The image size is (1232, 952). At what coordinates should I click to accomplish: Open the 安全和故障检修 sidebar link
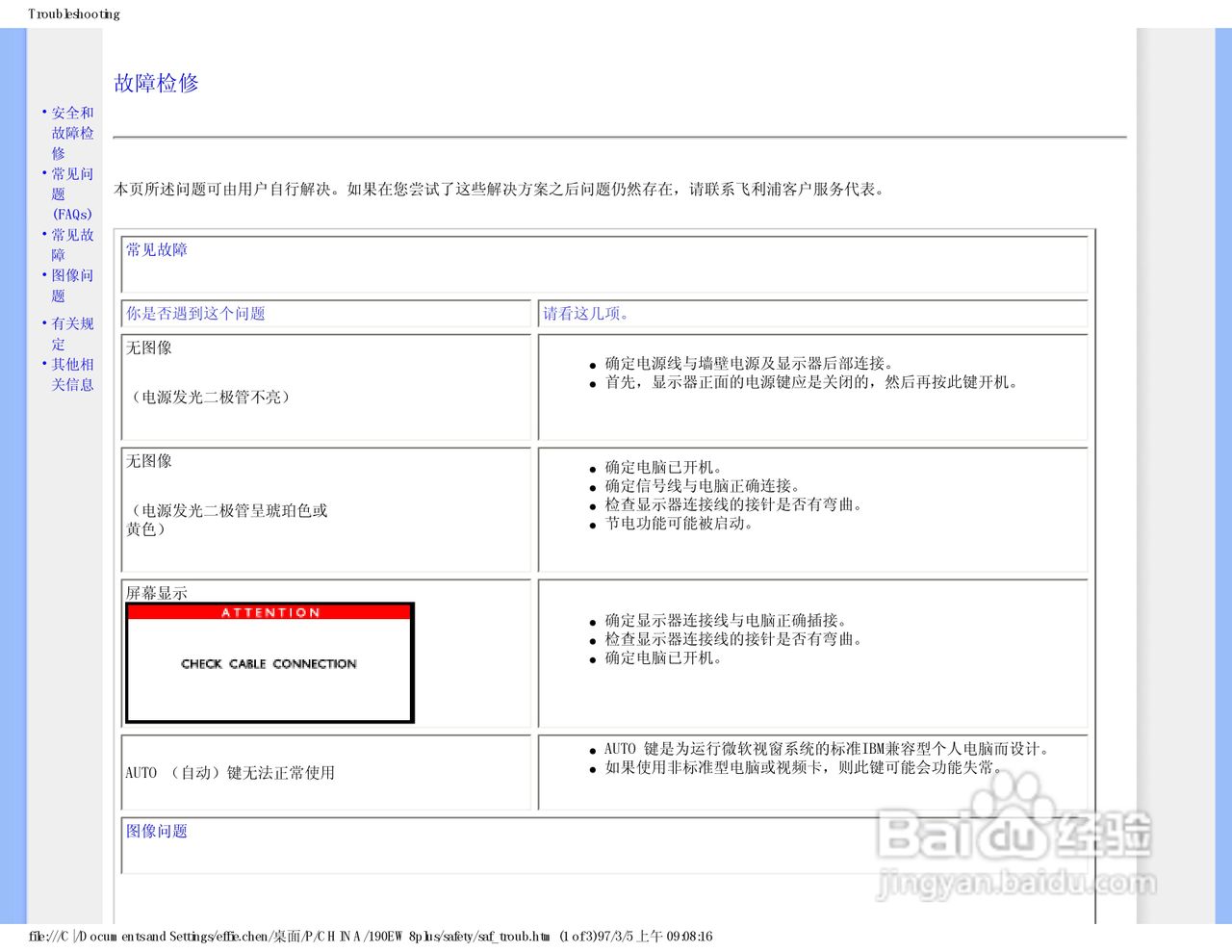tap(72, 133)
